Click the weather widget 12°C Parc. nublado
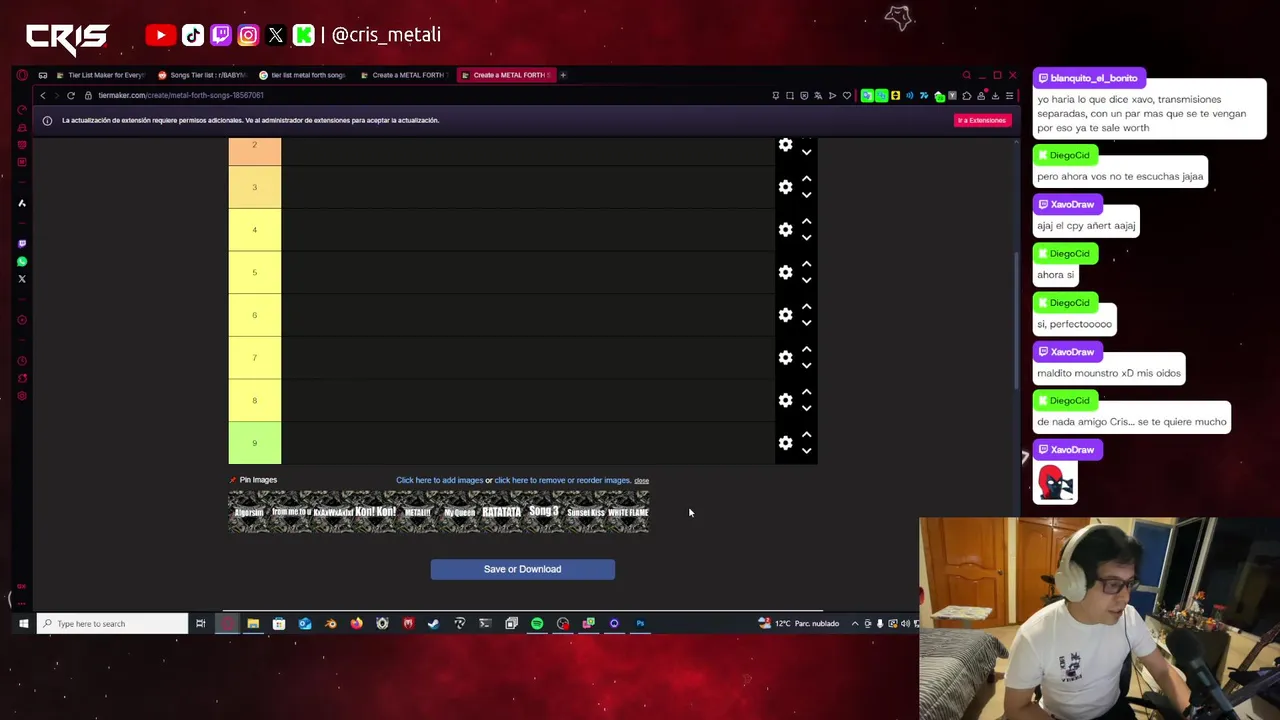Screen dimensions: 1280x720 799,624
